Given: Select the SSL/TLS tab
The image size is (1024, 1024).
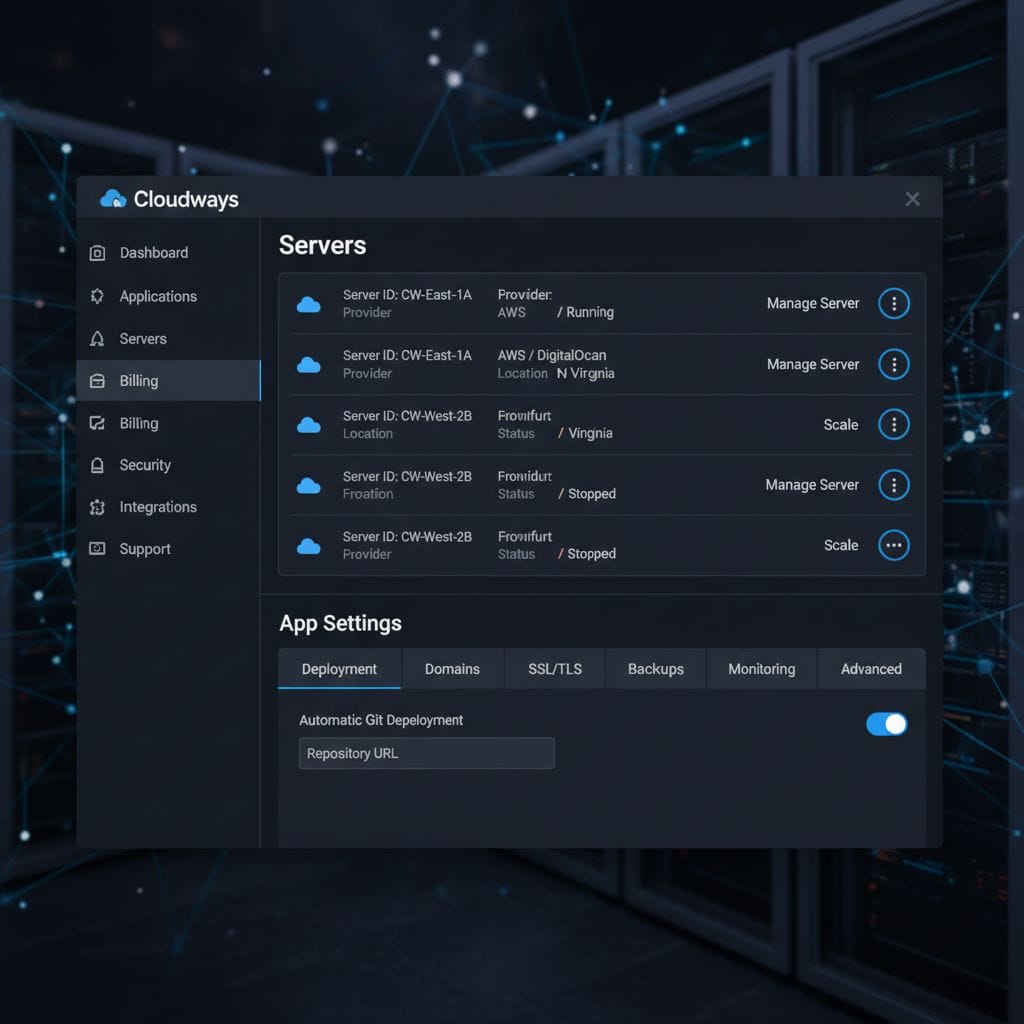Looking at the screenshot, I should click(555, 669).
